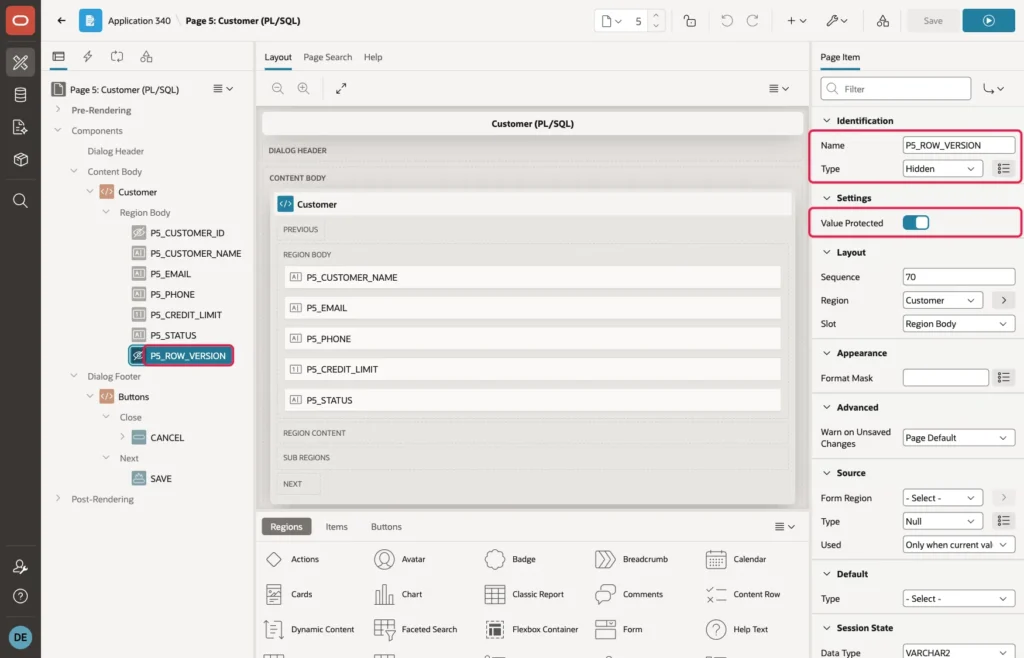Open the Help question mark icon
Image resolution: width=1024 pixels, height=658 pixels.
click(20, 596)
